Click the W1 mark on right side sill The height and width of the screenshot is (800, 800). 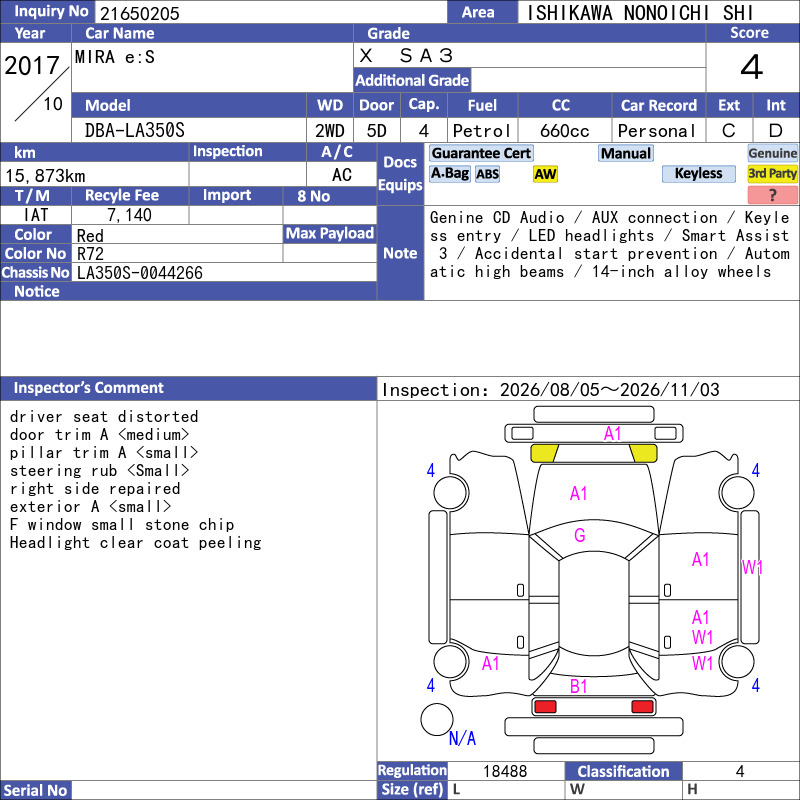[753, 567]
